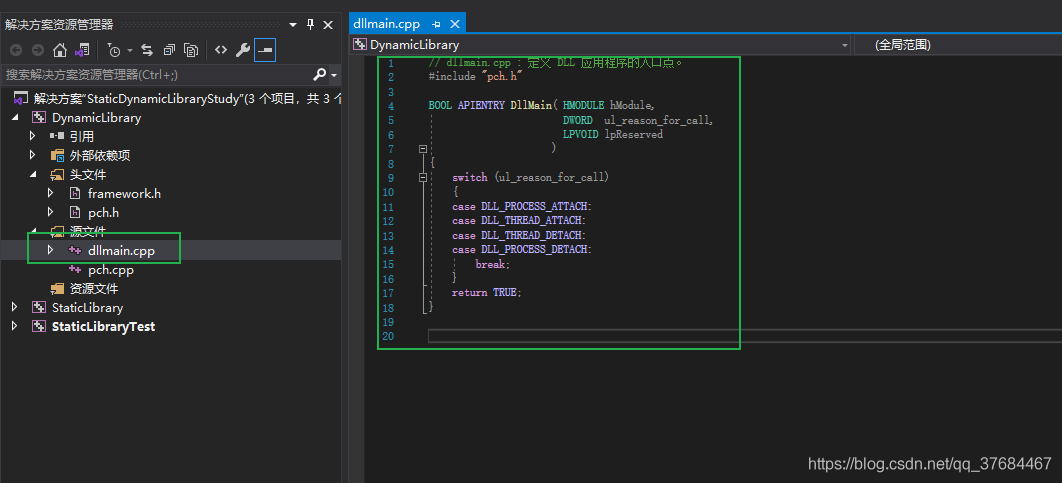Click the Solution Explorer search box
Viewport: 1062px width, 483px height.
150,75
